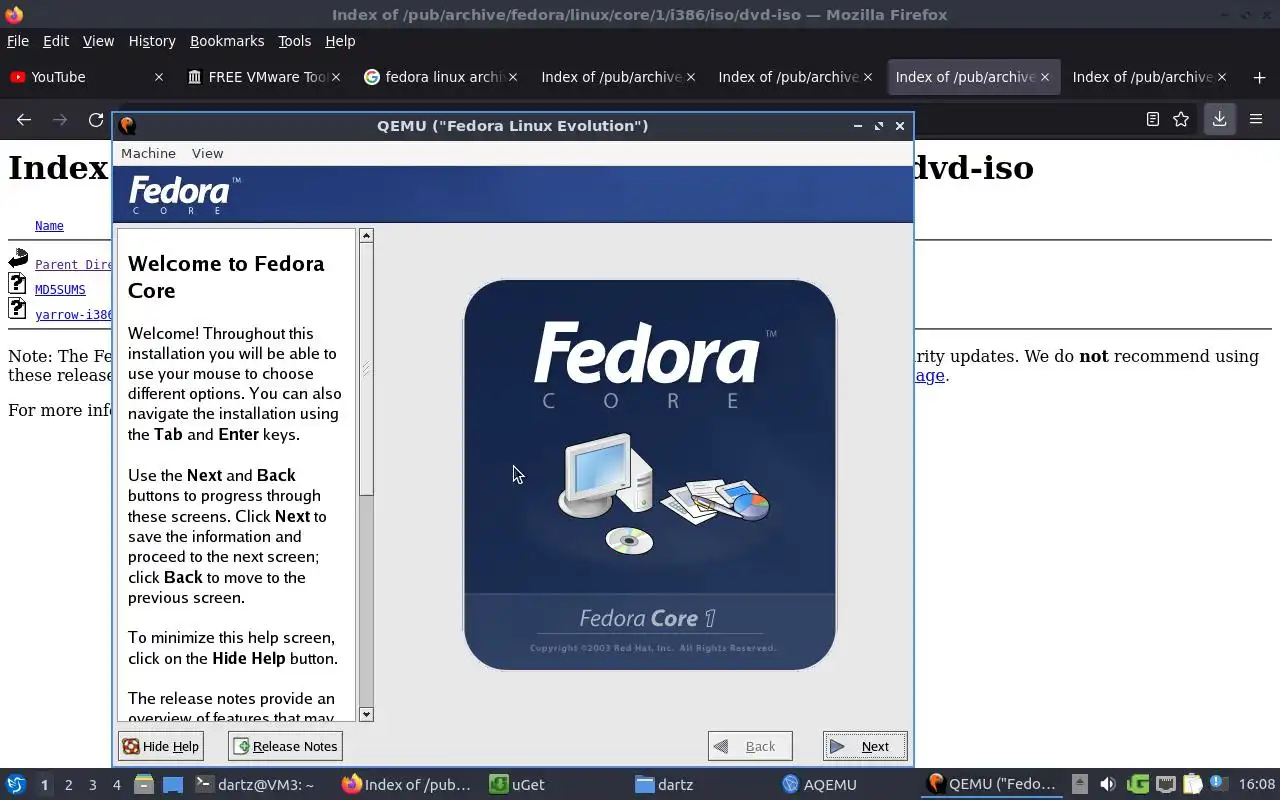Open the Firefox downloads panel
The height and width of the screenshot is (800, 1280).
(1219, 119)
